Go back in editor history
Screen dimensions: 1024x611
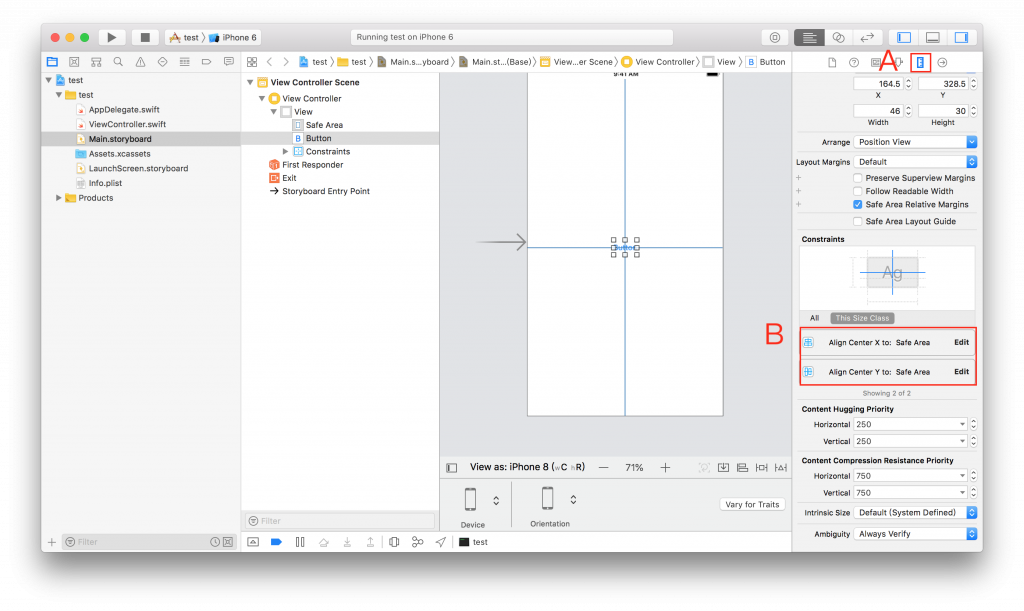tap(269, 62)
